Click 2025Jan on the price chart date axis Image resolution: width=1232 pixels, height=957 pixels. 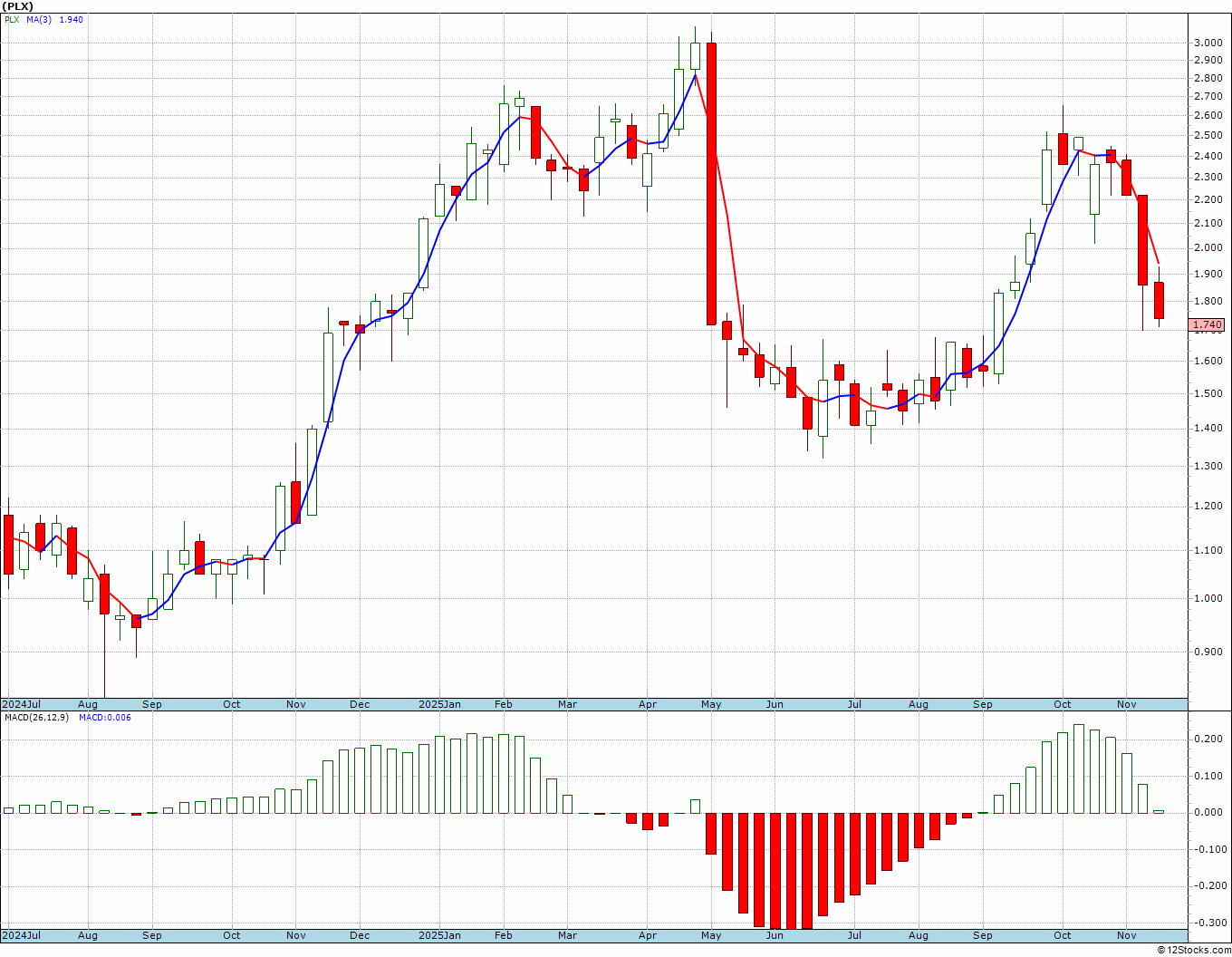coord(439,704)
